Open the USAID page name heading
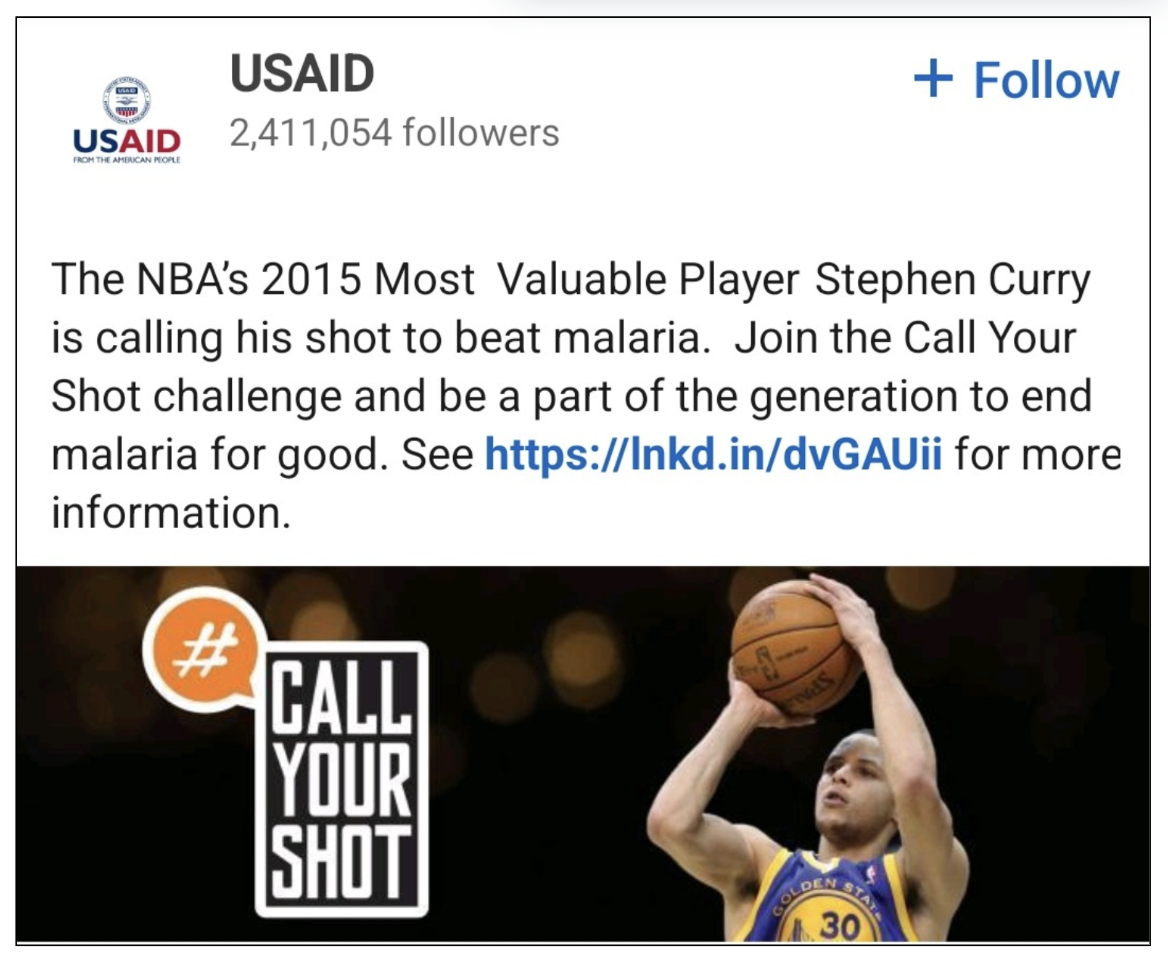 [302, 73]
